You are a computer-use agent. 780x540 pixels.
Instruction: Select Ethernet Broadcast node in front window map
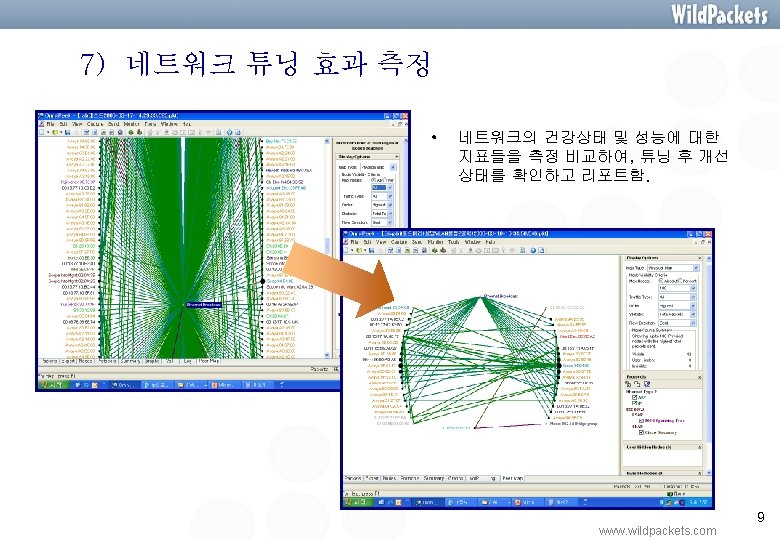[x=500, y=296]
